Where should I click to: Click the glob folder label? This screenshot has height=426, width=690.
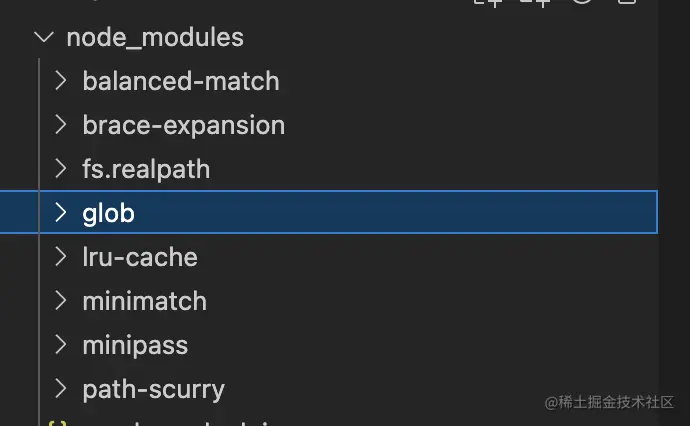point(108,213)
